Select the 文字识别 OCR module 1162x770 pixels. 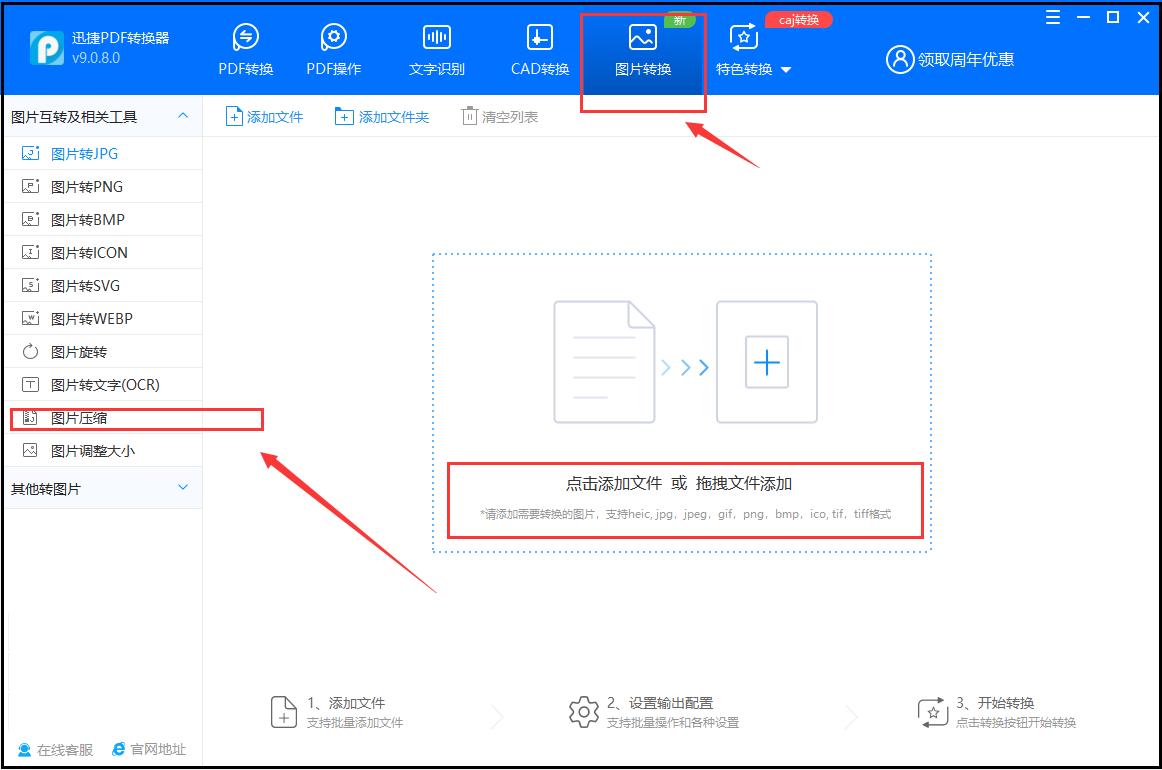(436, 48)
